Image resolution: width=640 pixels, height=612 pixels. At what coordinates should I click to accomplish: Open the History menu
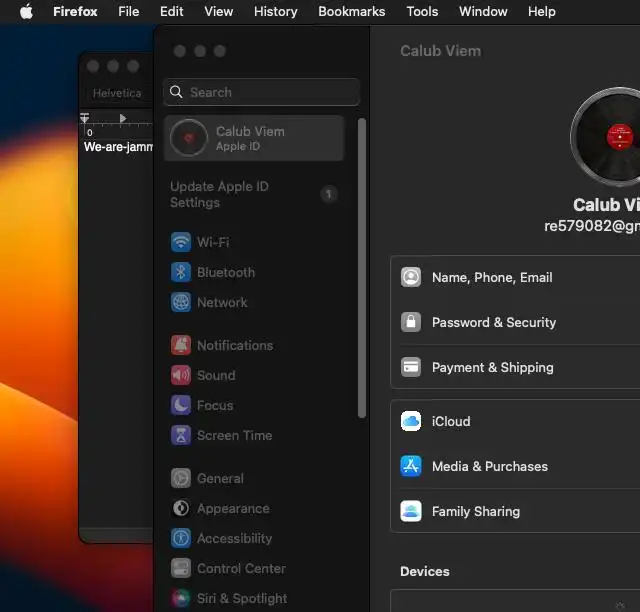(276, 11)
